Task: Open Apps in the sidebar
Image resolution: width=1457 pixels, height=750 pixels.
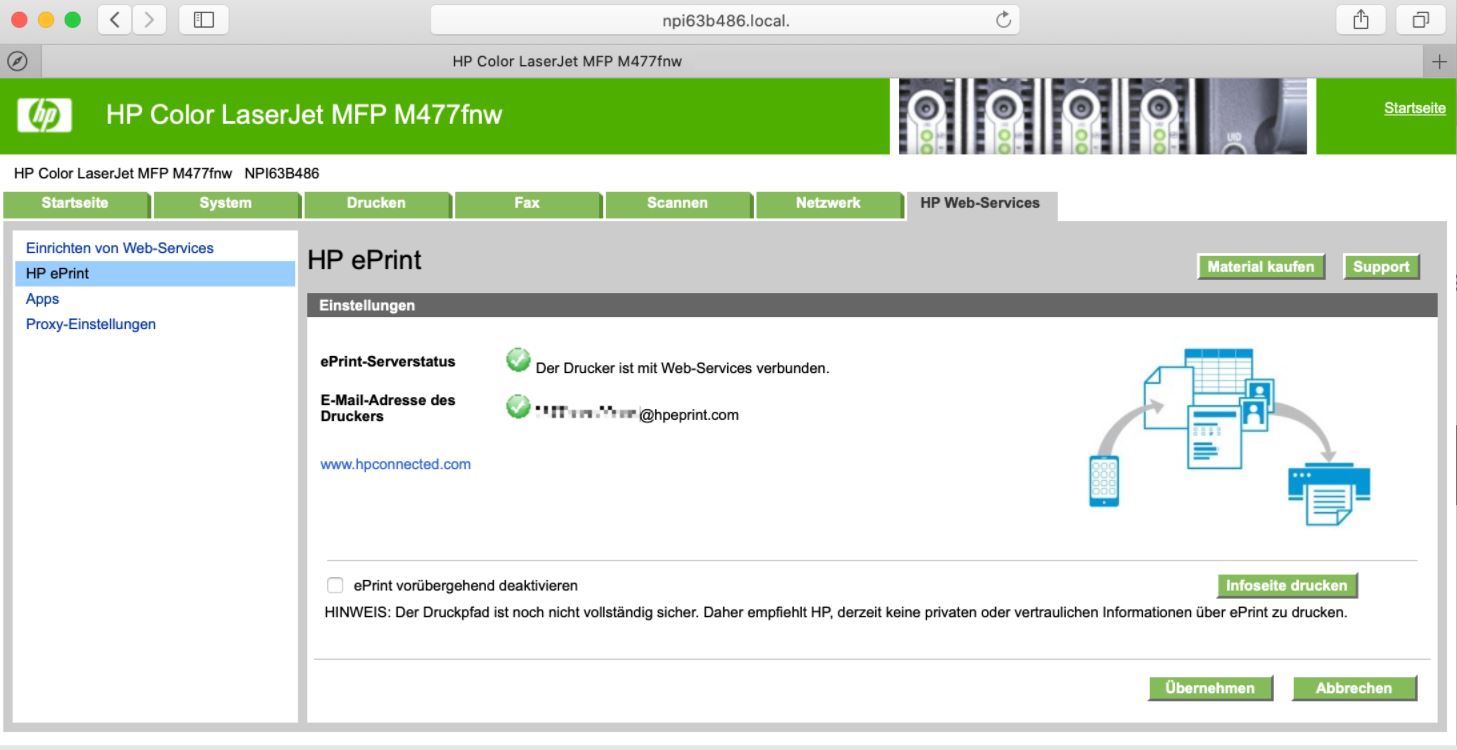Action: pos(42,299)
